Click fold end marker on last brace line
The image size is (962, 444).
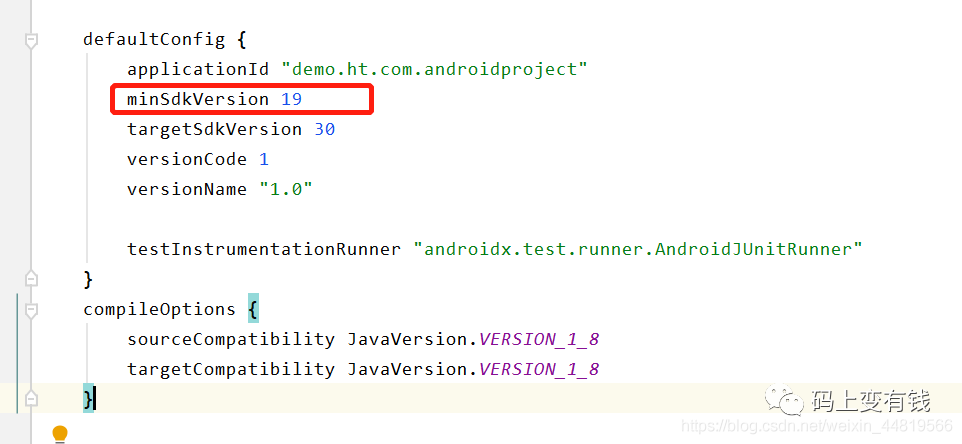31,400
